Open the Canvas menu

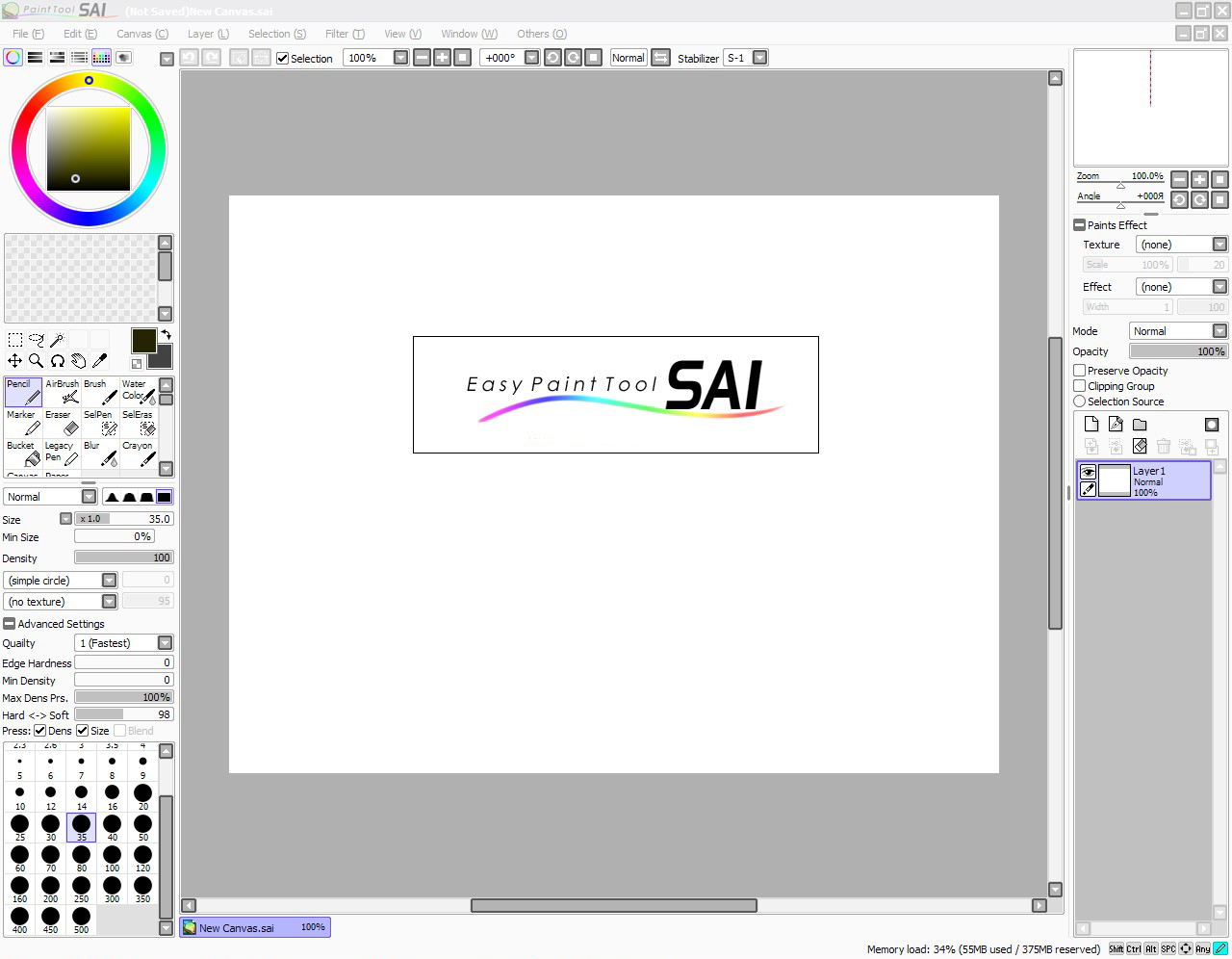(142, 34)
